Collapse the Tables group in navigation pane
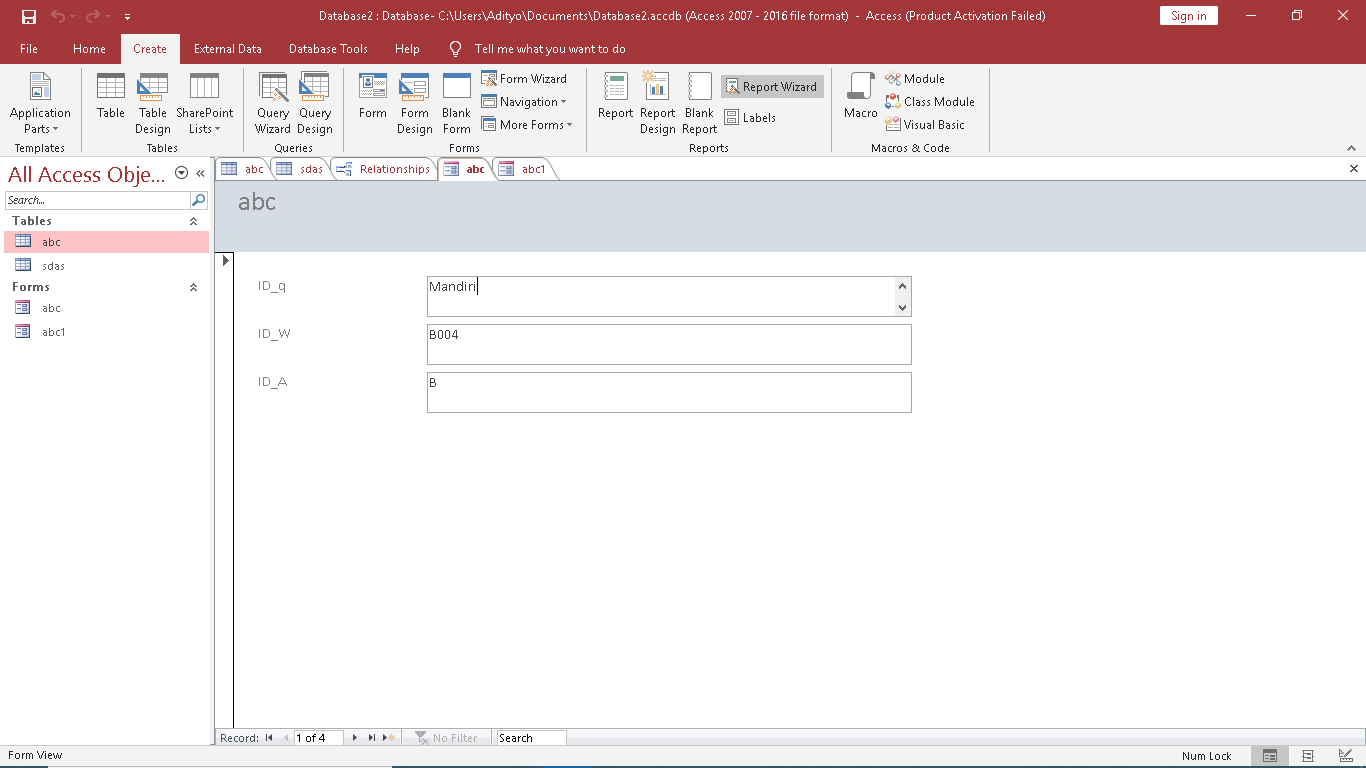 click(x=193, y=221)
